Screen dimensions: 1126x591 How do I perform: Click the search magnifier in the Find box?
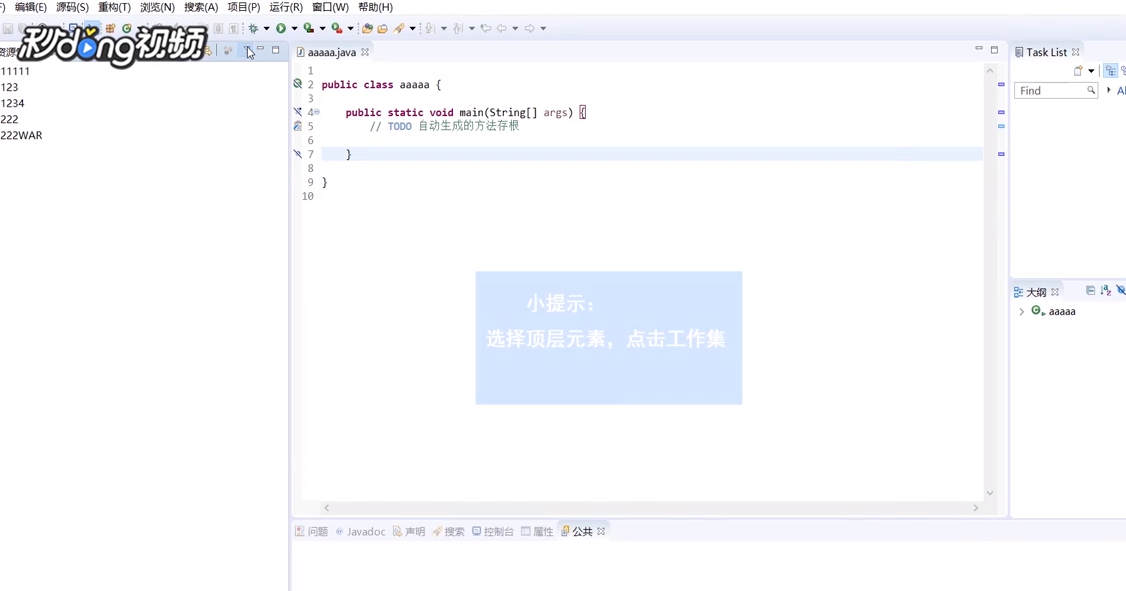(1091, 90)
